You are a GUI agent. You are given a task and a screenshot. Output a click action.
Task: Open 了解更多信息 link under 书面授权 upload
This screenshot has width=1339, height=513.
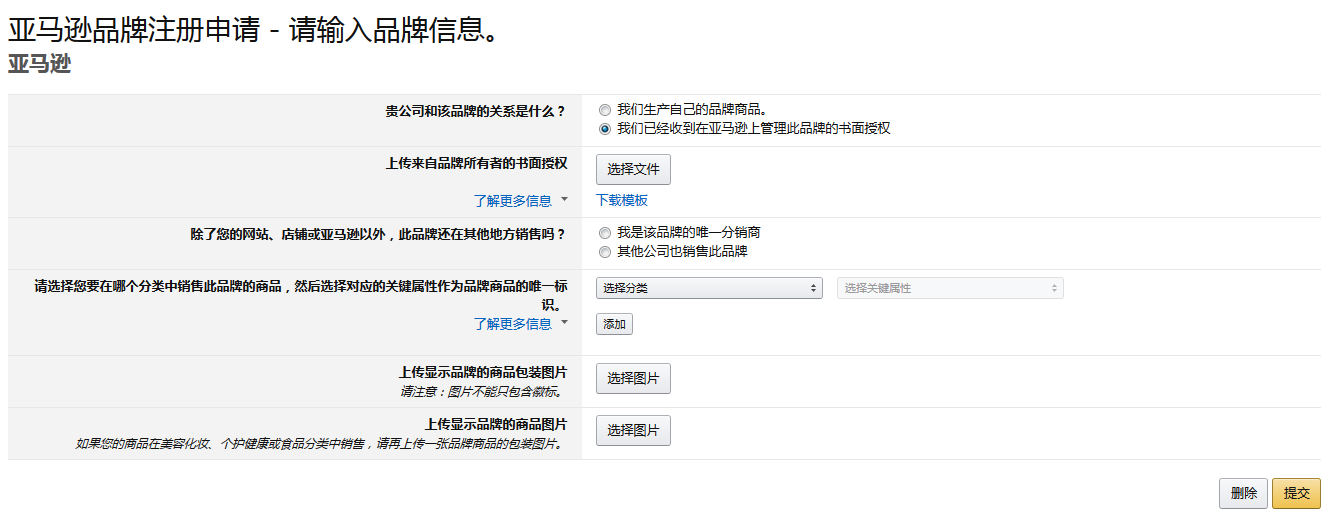(513, 201)
